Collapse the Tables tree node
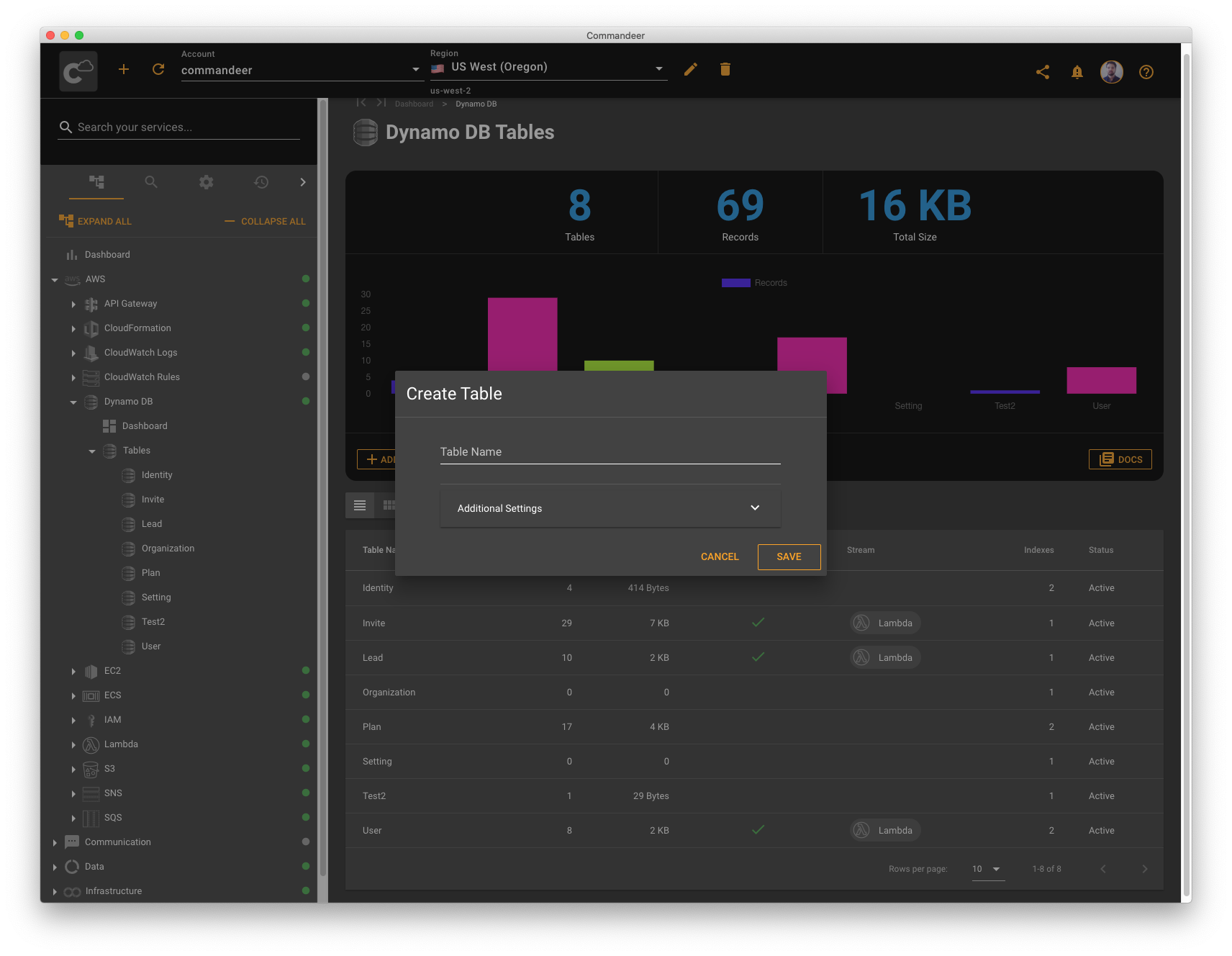The image size is (1232, 956). (92, 451)
